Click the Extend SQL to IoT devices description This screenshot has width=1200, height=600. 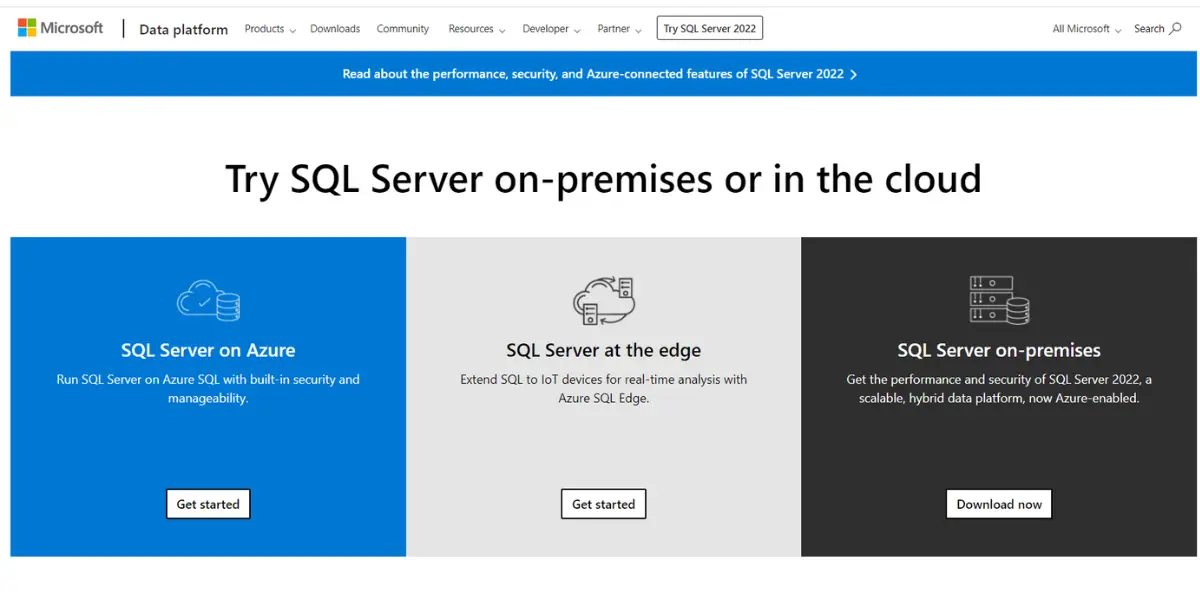pyautogui.click(x=603, y=389)
